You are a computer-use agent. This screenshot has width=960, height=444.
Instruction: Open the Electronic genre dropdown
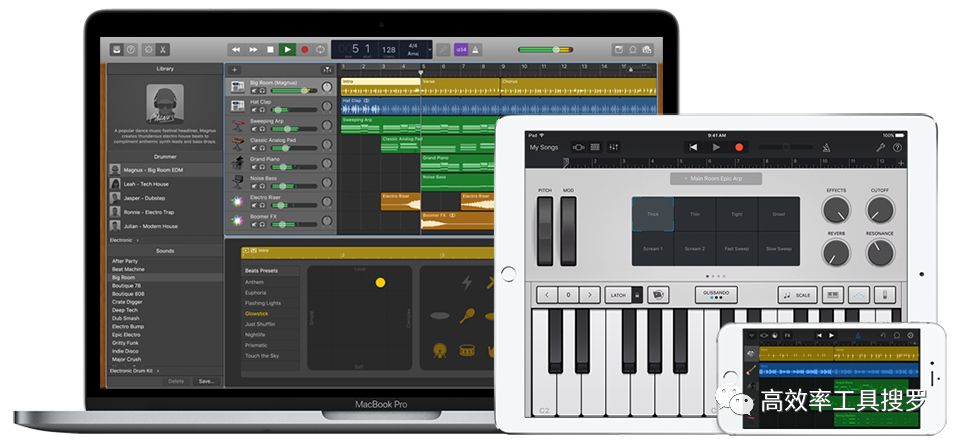pos(124,240)
